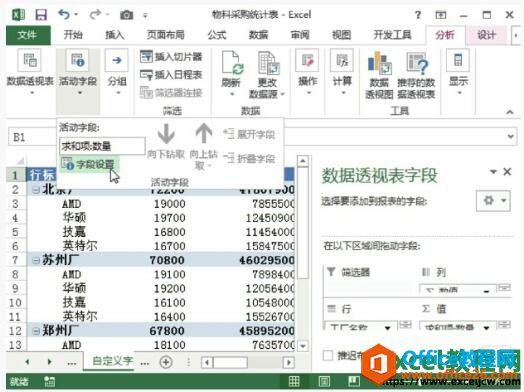Screen dimensions: 524x392
Task: Expand the formula bar dropdown arrow
Action: click(x=510, y=137)
